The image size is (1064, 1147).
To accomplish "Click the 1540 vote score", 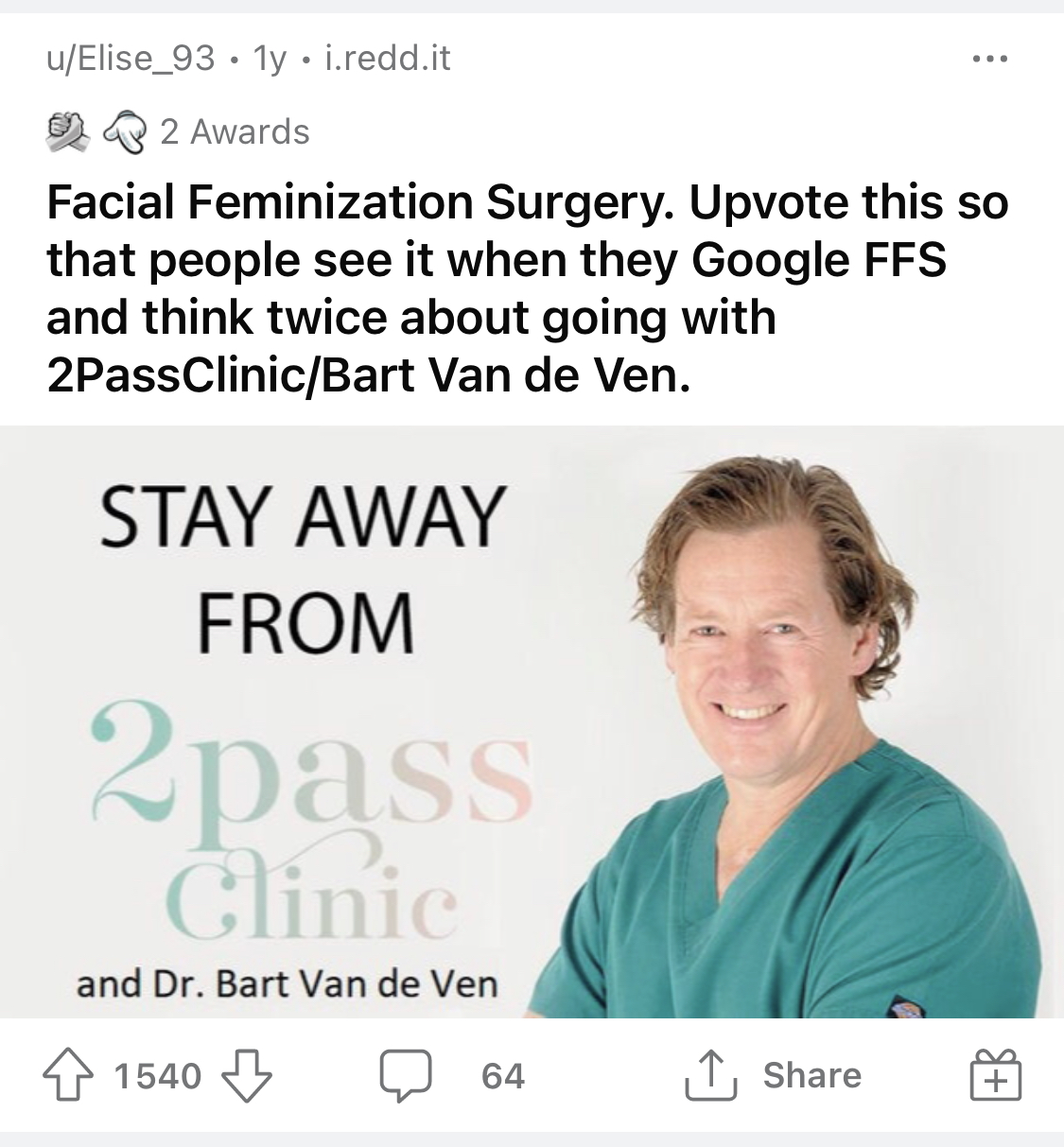I will [x=158, y=1076].
